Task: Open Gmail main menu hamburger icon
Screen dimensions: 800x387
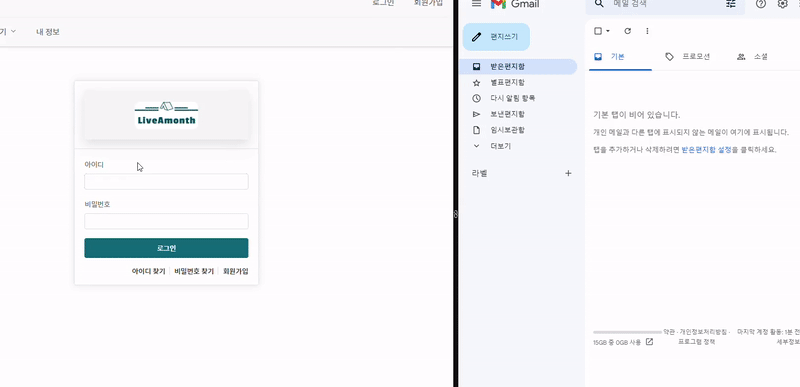Action: click(x=477, y=4)
